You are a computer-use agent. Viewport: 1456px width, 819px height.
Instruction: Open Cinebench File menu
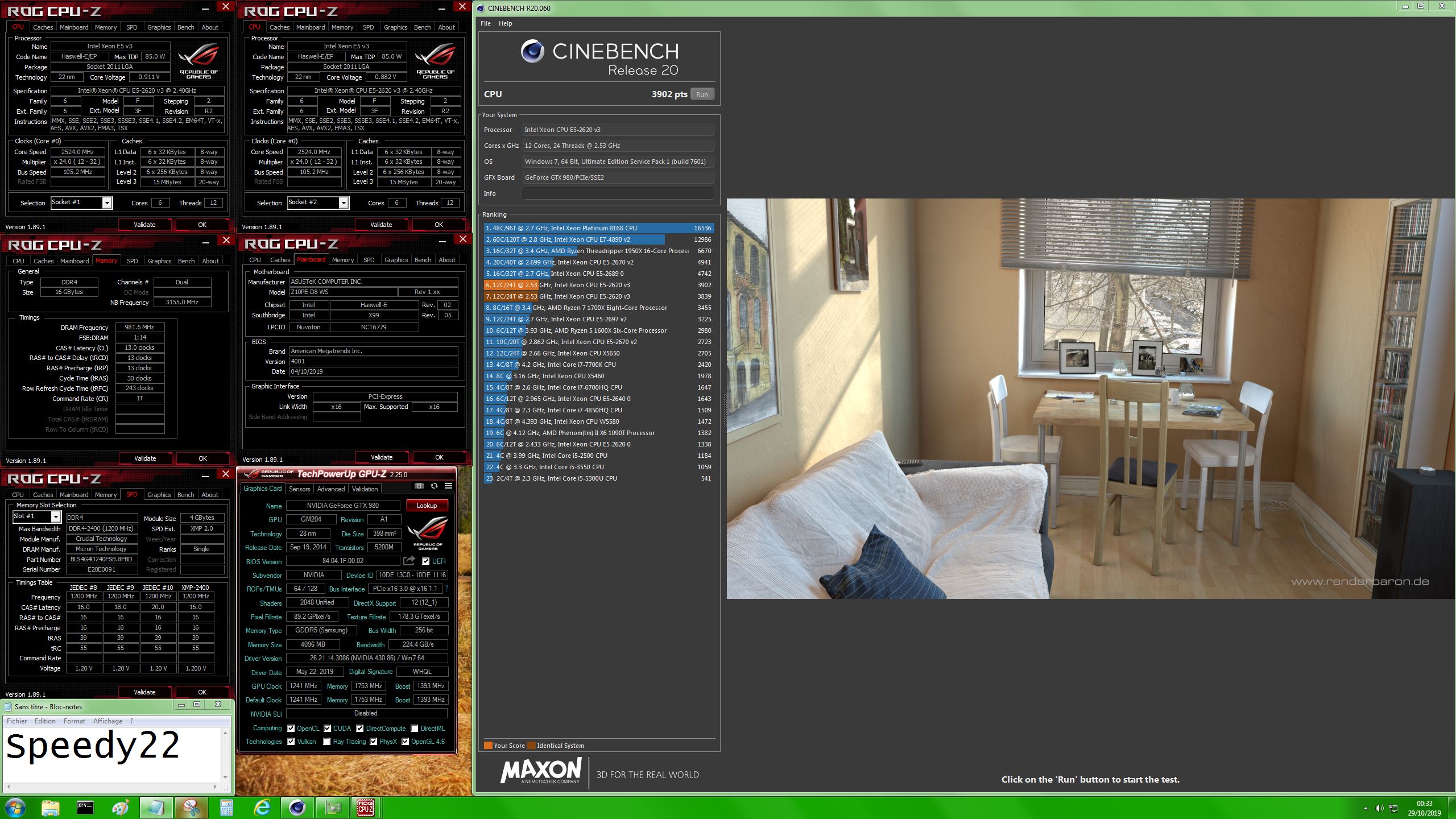pyautogui.click(x=485, y=23)
